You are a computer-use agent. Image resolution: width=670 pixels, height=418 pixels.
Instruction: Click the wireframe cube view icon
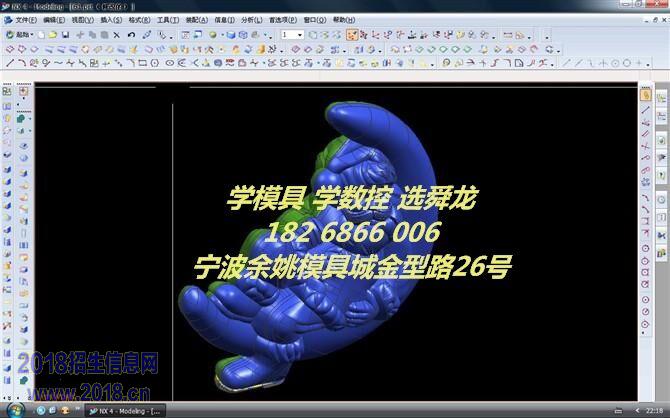[243, 35]
